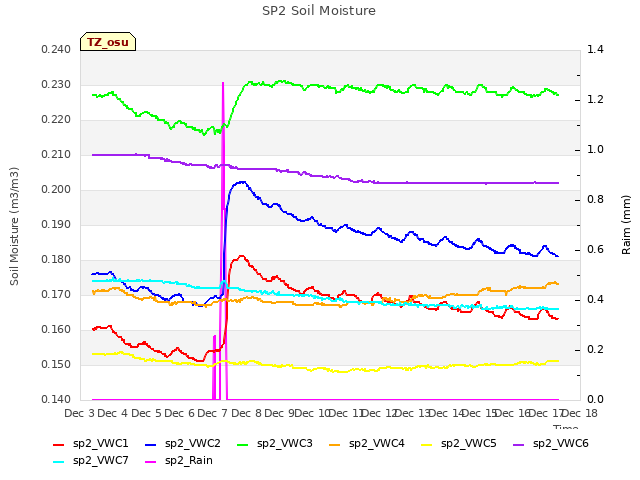Image resolution: width=640 pixels, height=480 pixels.
Task: Click the orange sp2_VWC4 legend swatch
Action: point(335,444)
